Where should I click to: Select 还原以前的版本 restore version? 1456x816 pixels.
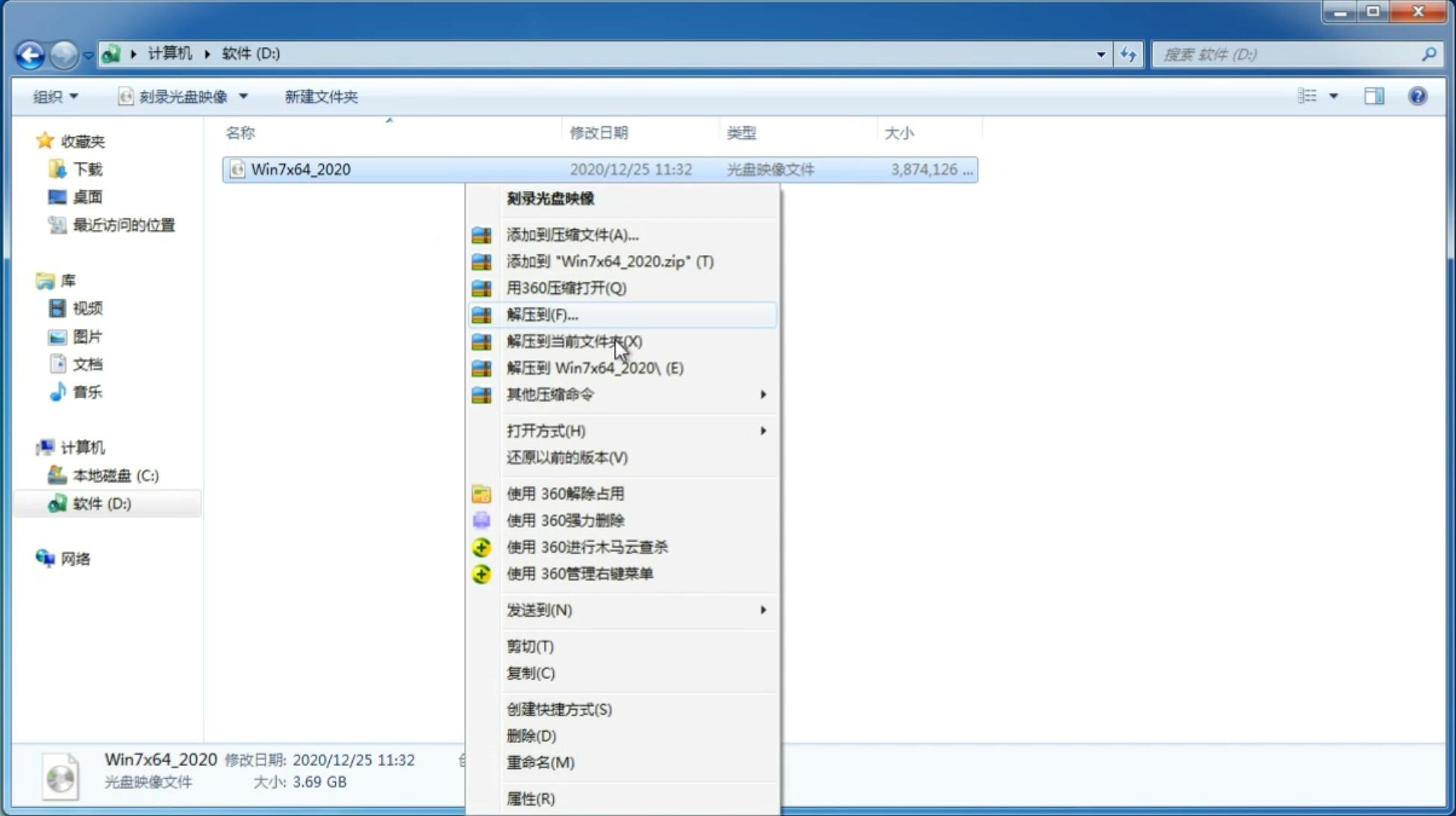(x=566, y=457)
